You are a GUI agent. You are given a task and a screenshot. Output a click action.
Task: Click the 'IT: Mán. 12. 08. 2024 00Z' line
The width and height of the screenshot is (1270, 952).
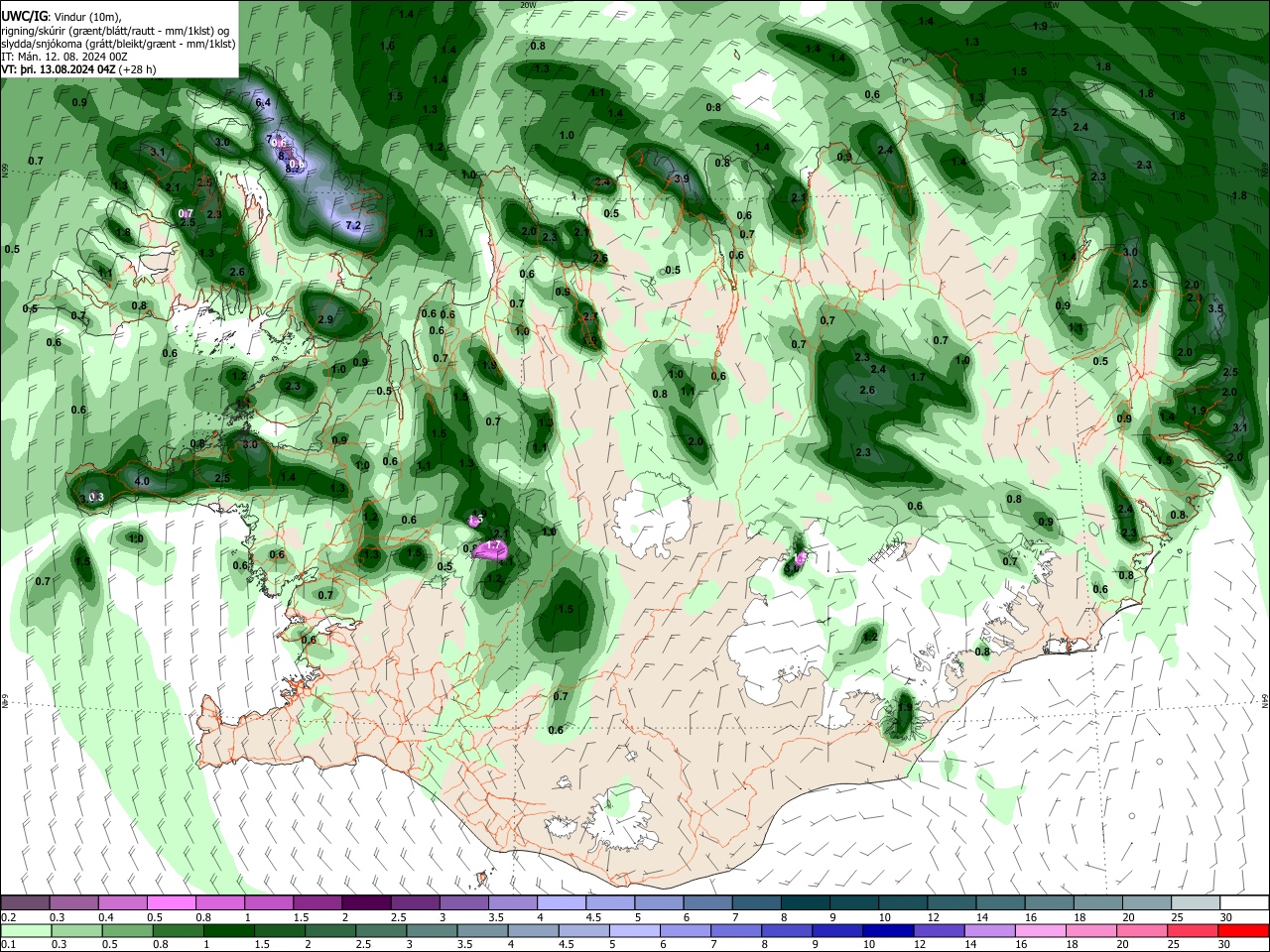pyautogui.click(x=64, y=57)
